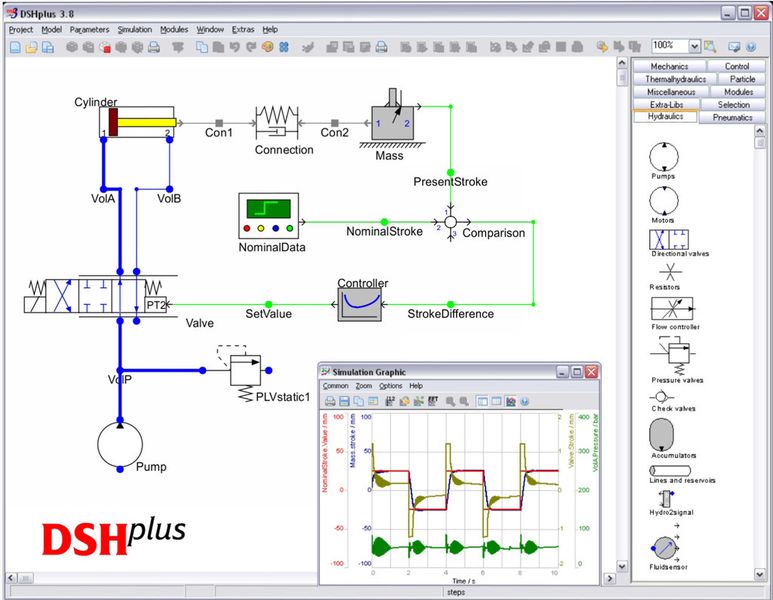Click the canvas horizontal scrollbar left arrow
This screenshot has height=600, width=773.
point(11,578)
